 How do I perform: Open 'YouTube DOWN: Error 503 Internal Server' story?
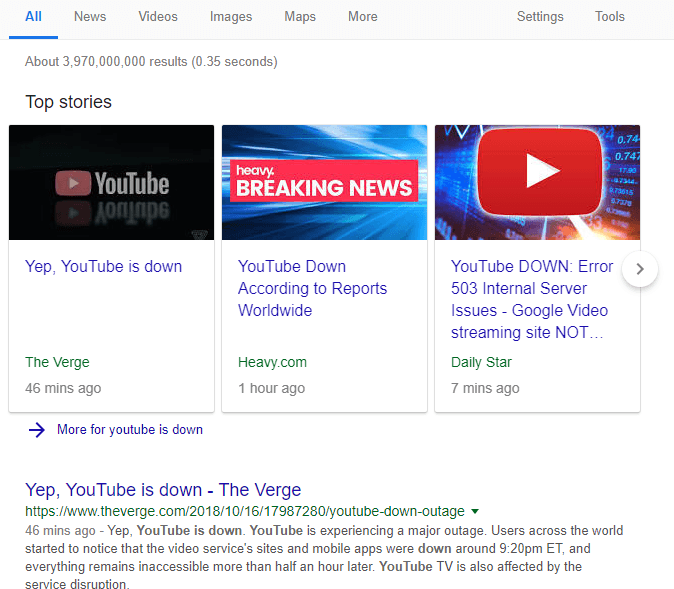532,300
